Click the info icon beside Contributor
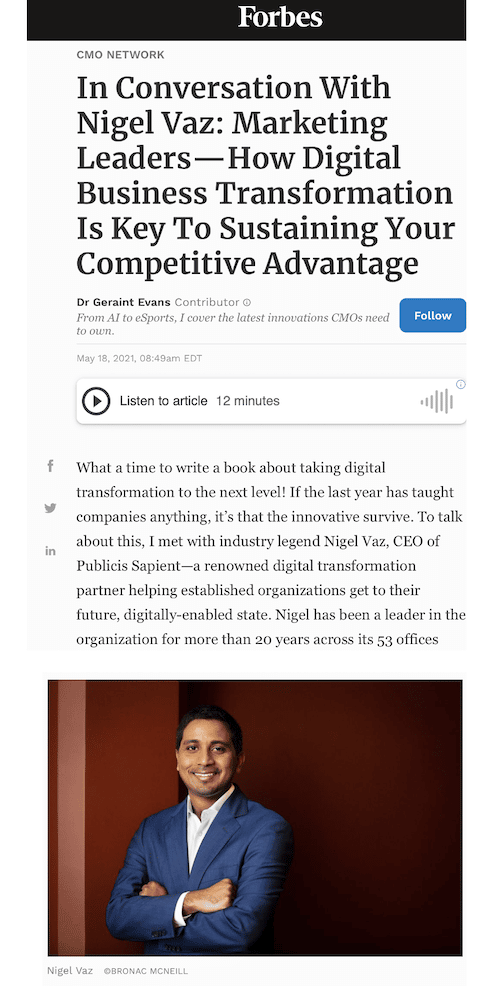 click(247, 302)
